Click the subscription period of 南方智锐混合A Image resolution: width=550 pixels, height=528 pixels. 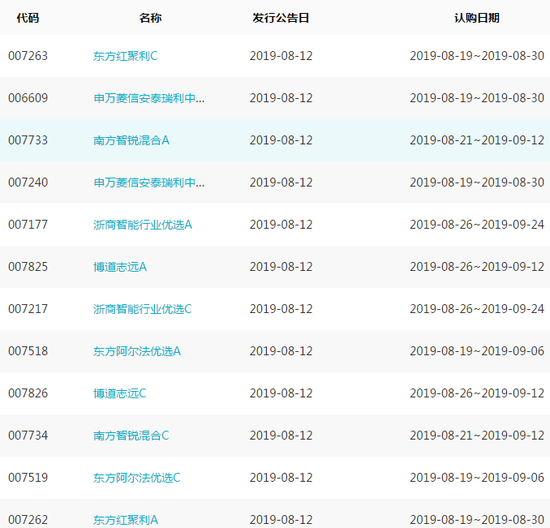(x=477, y=140)
